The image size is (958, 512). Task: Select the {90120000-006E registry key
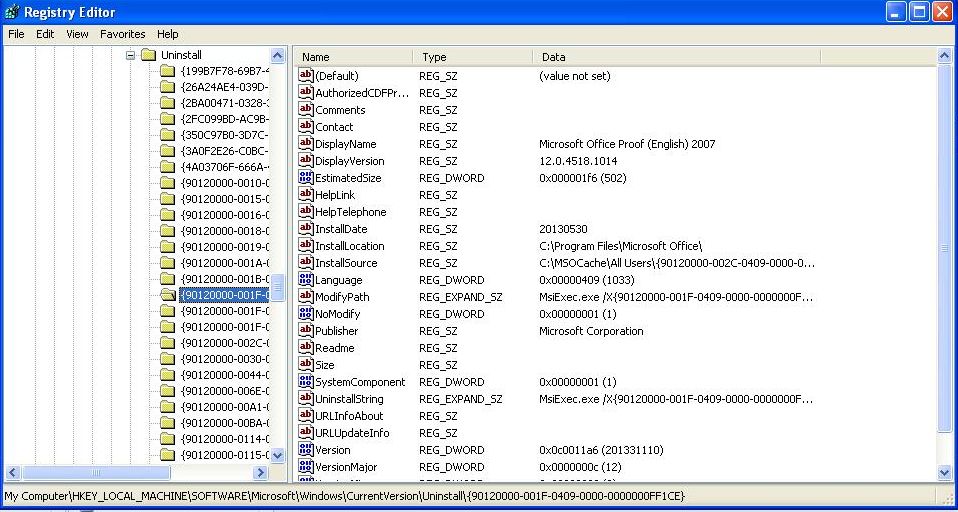click(225, 390)
